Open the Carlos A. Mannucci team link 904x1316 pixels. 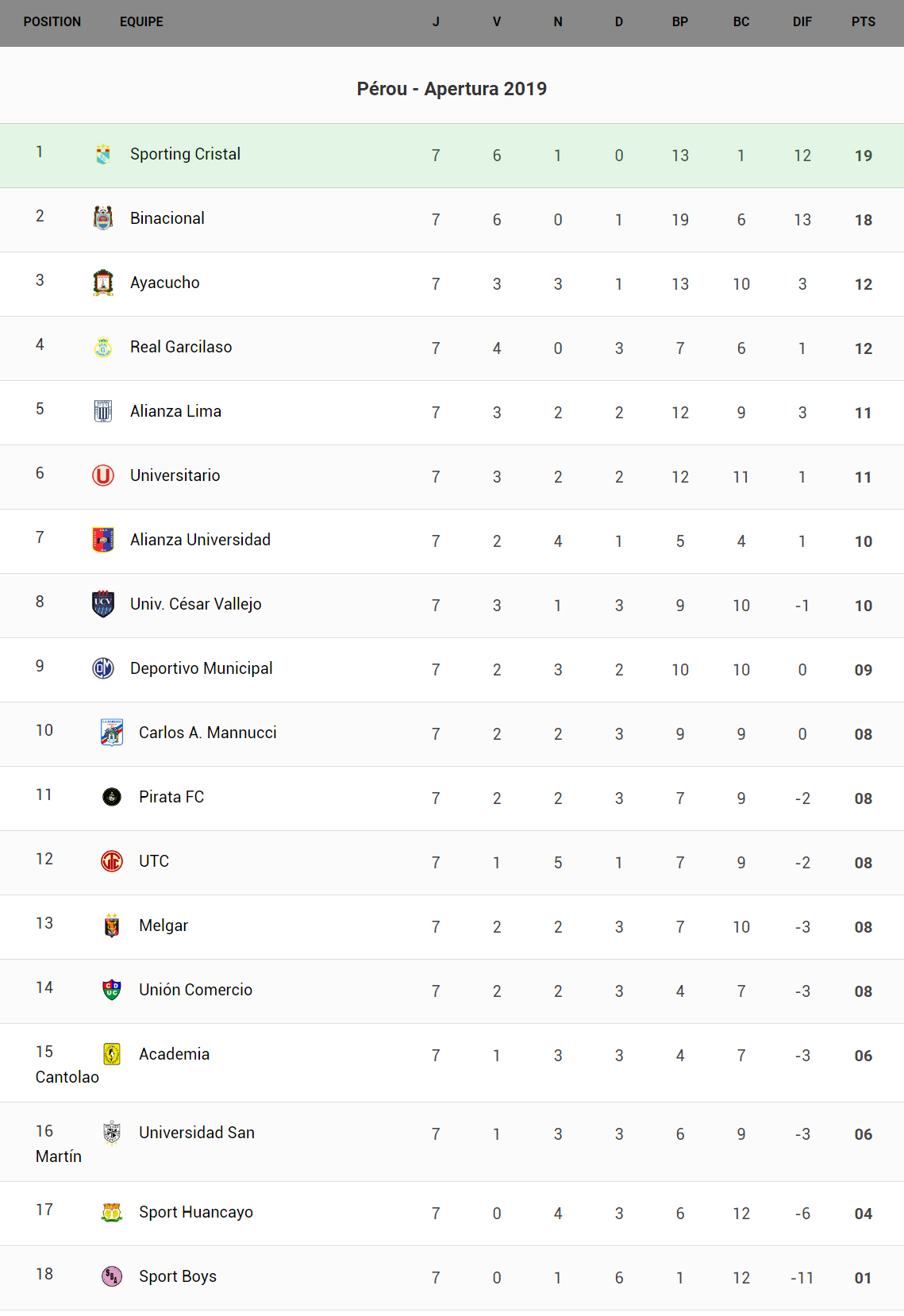207,733
